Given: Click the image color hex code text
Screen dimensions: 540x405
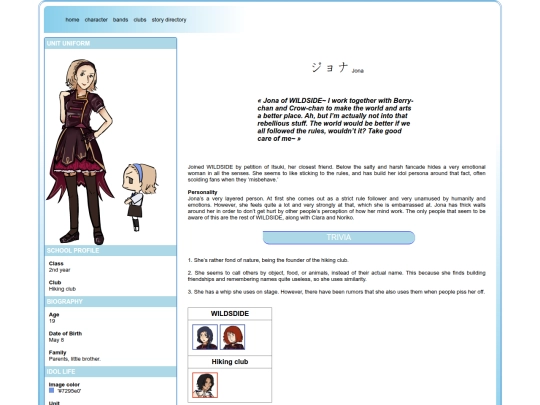Looking at the screenshot, I should (69, 391).
